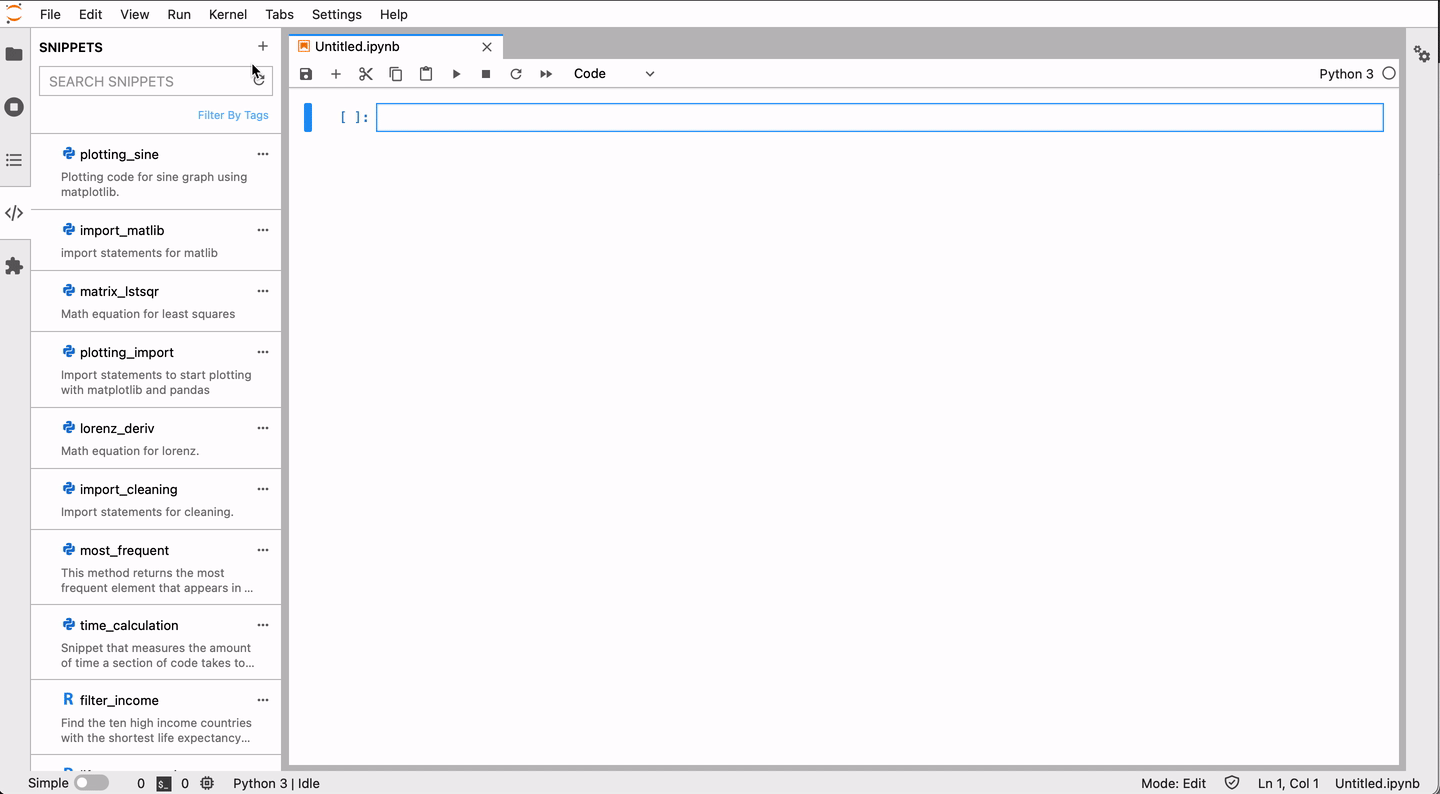Viewport: 1440px width, 794px height.
Task: Open the Code Snippets sidebar icon
Action: tap(14, 213)
